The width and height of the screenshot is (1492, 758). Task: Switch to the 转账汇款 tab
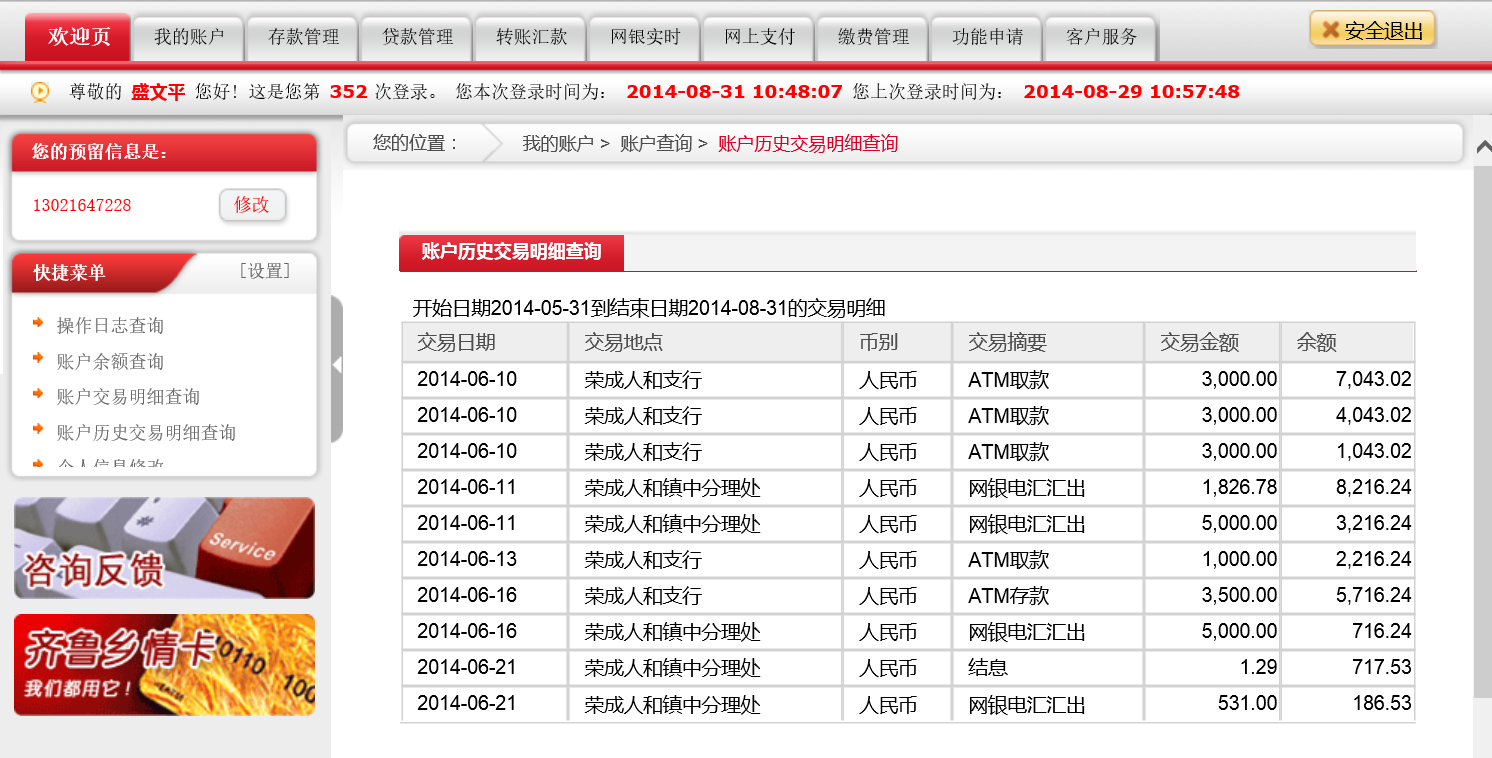tap(531, 37)
